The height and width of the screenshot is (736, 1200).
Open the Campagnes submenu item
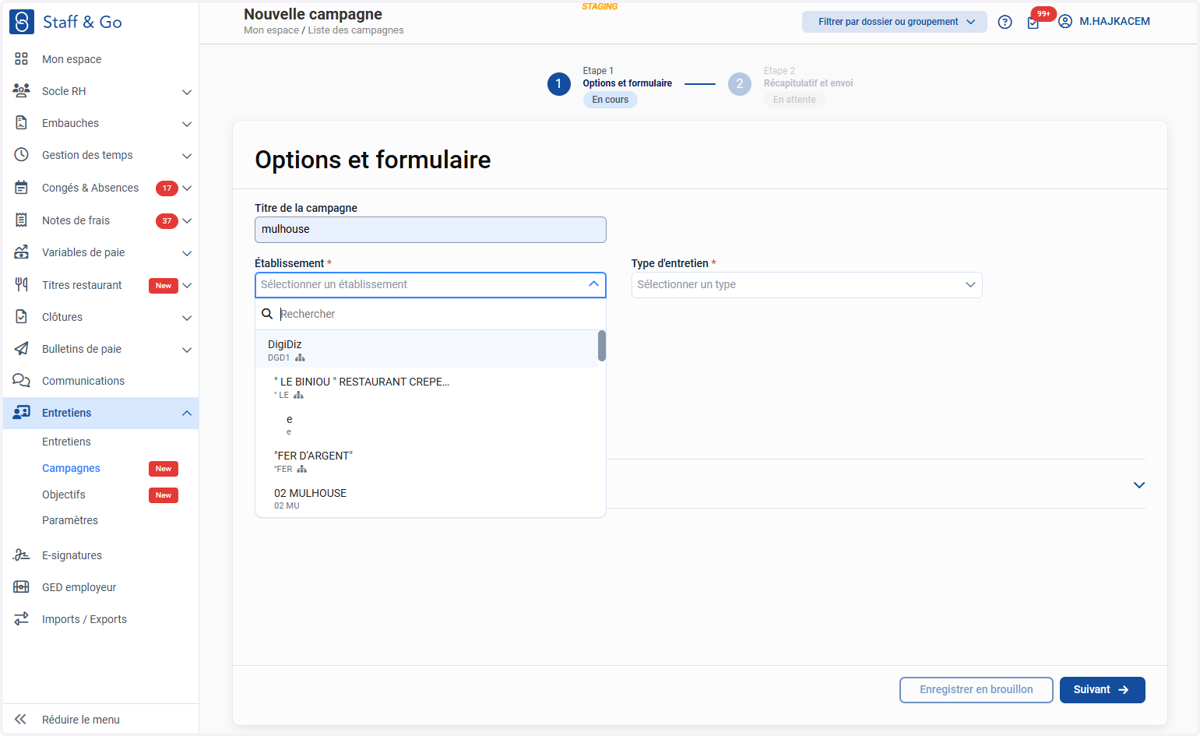coord(71,468)
